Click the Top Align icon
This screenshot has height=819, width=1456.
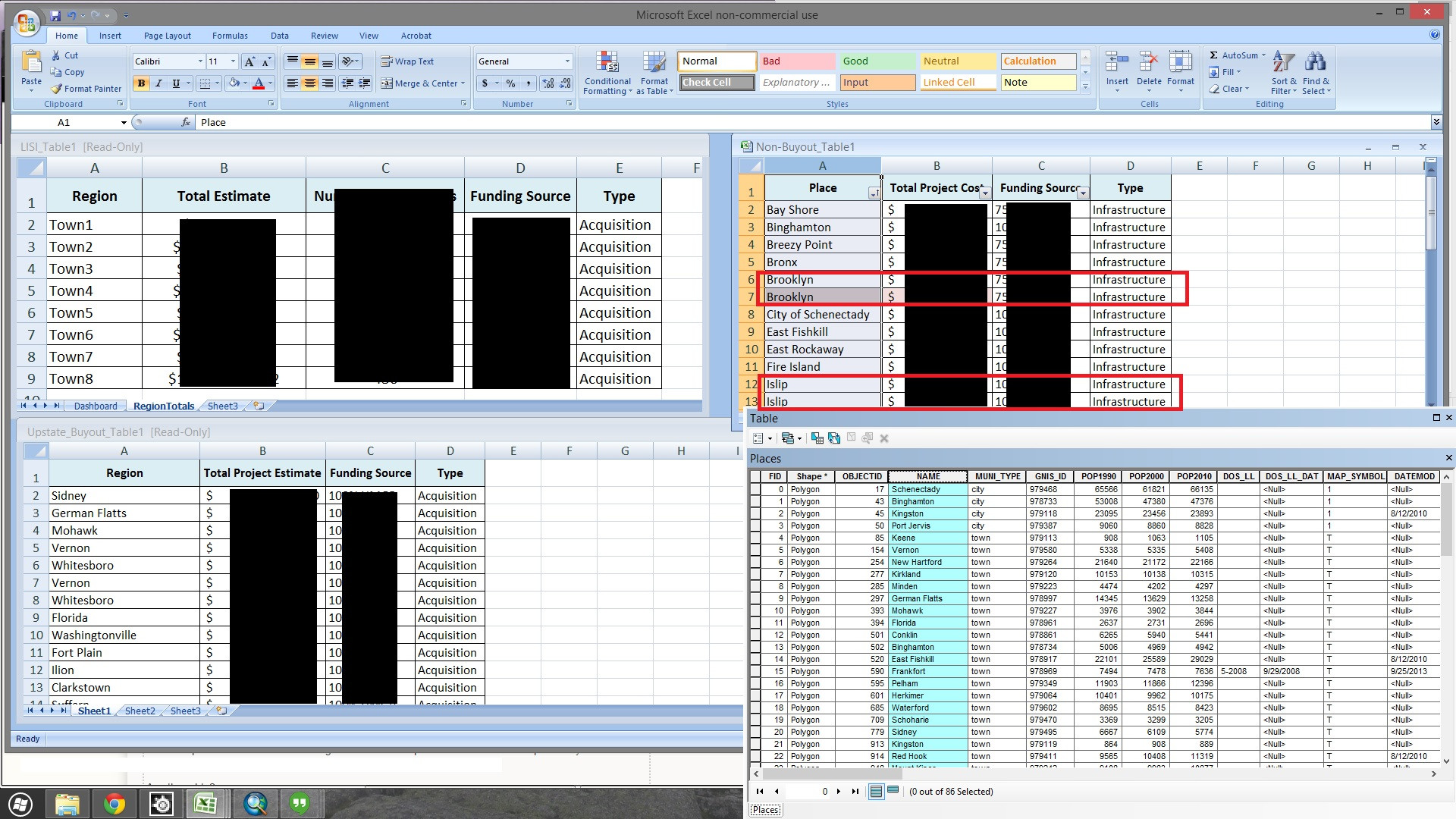[292, 61]
